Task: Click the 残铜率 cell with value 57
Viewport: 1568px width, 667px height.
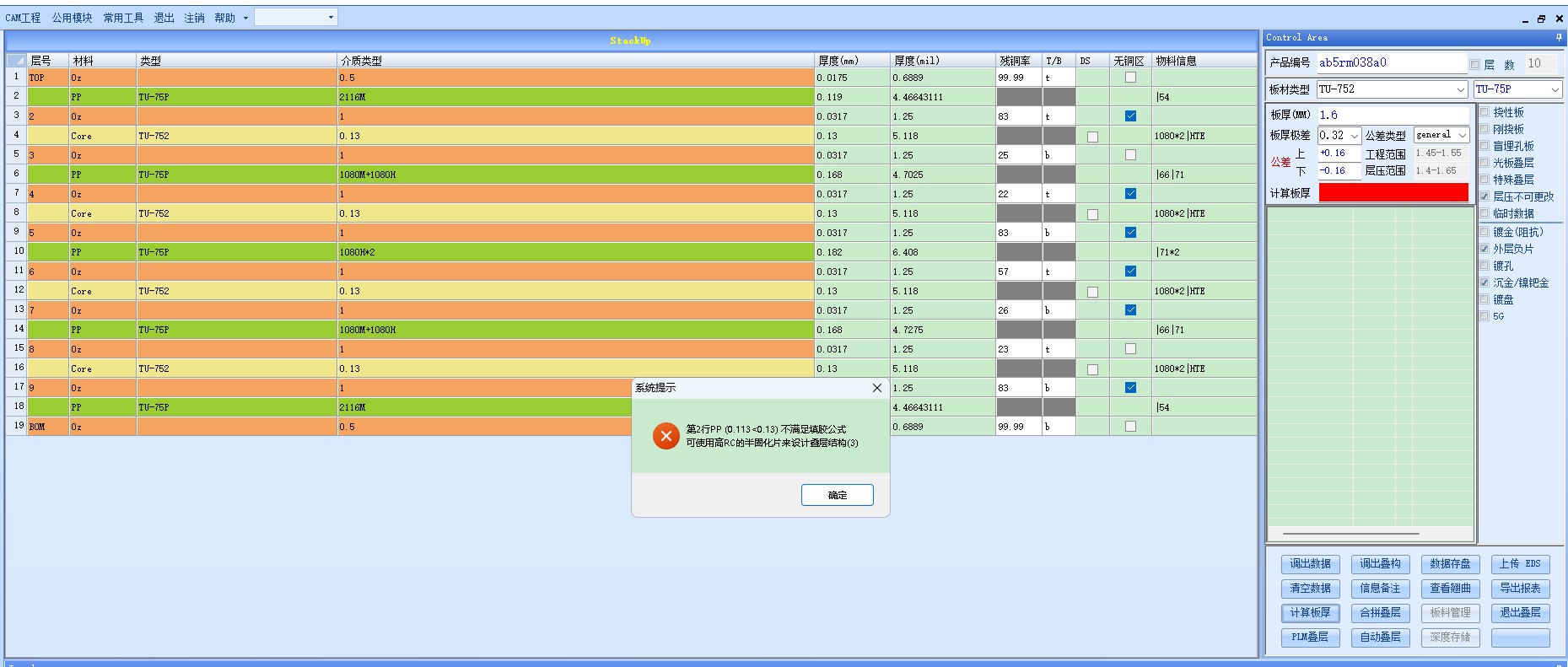Action: 1019,272
